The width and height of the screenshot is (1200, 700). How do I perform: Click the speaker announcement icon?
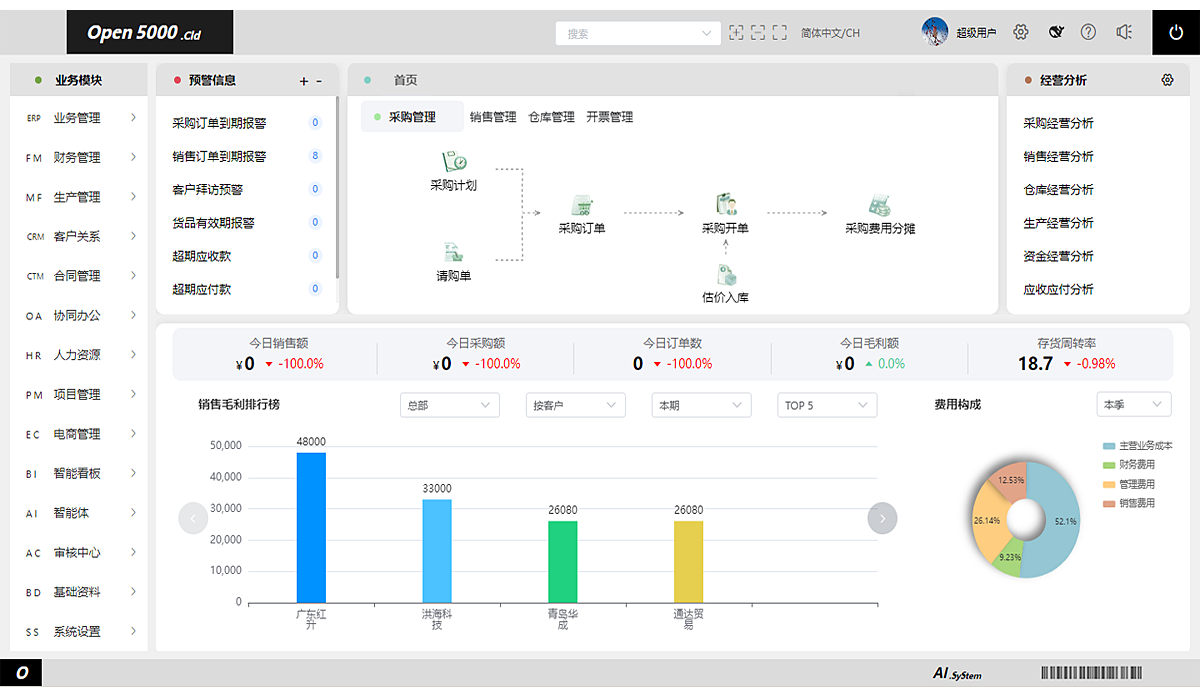click(1124, 32)
